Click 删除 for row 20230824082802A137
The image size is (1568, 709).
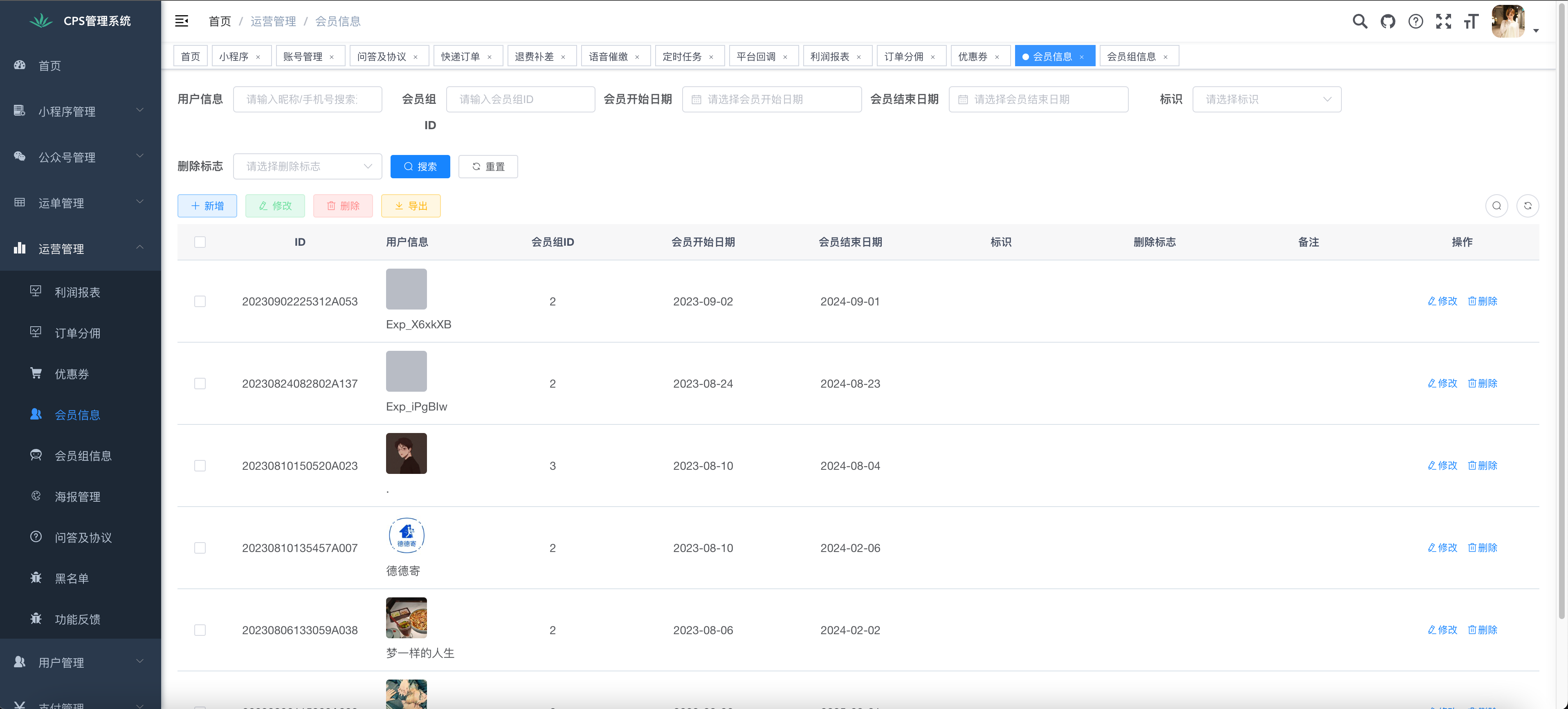pos(1483,384)
